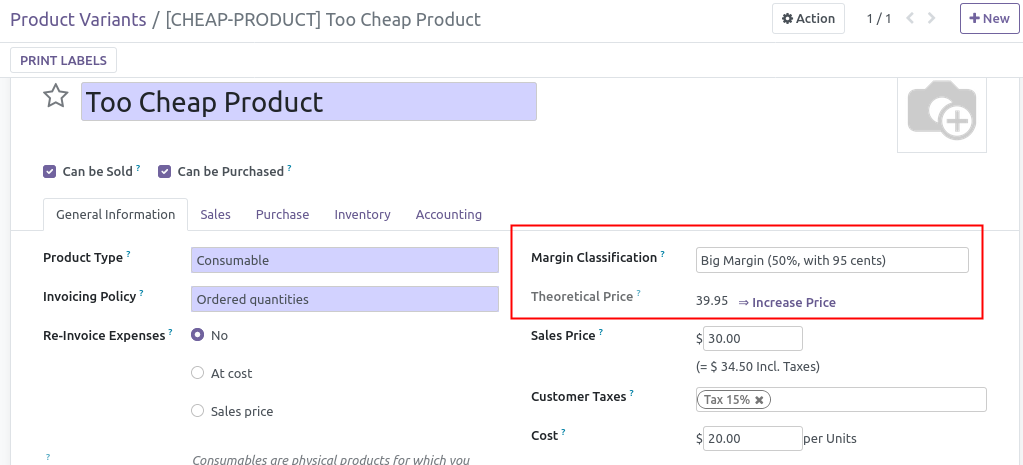Click the Increase Price link
This screenshot has height=465, width=1023.
(x=787, y=303)
